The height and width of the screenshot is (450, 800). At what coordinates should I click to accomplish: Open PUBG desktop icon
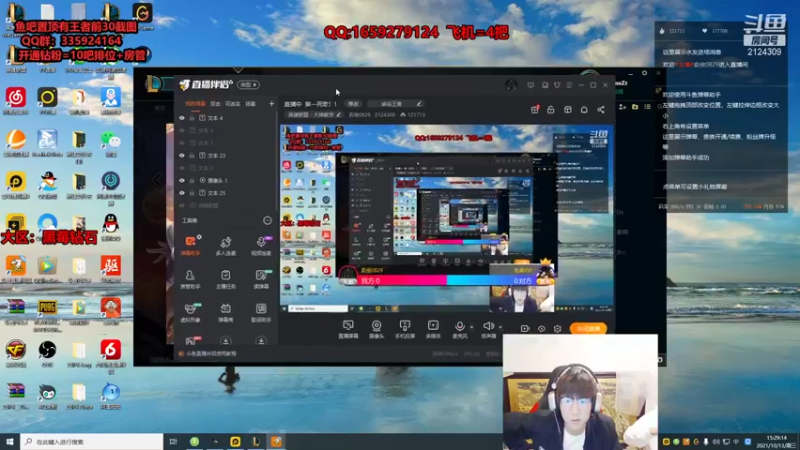coord(47,313)
